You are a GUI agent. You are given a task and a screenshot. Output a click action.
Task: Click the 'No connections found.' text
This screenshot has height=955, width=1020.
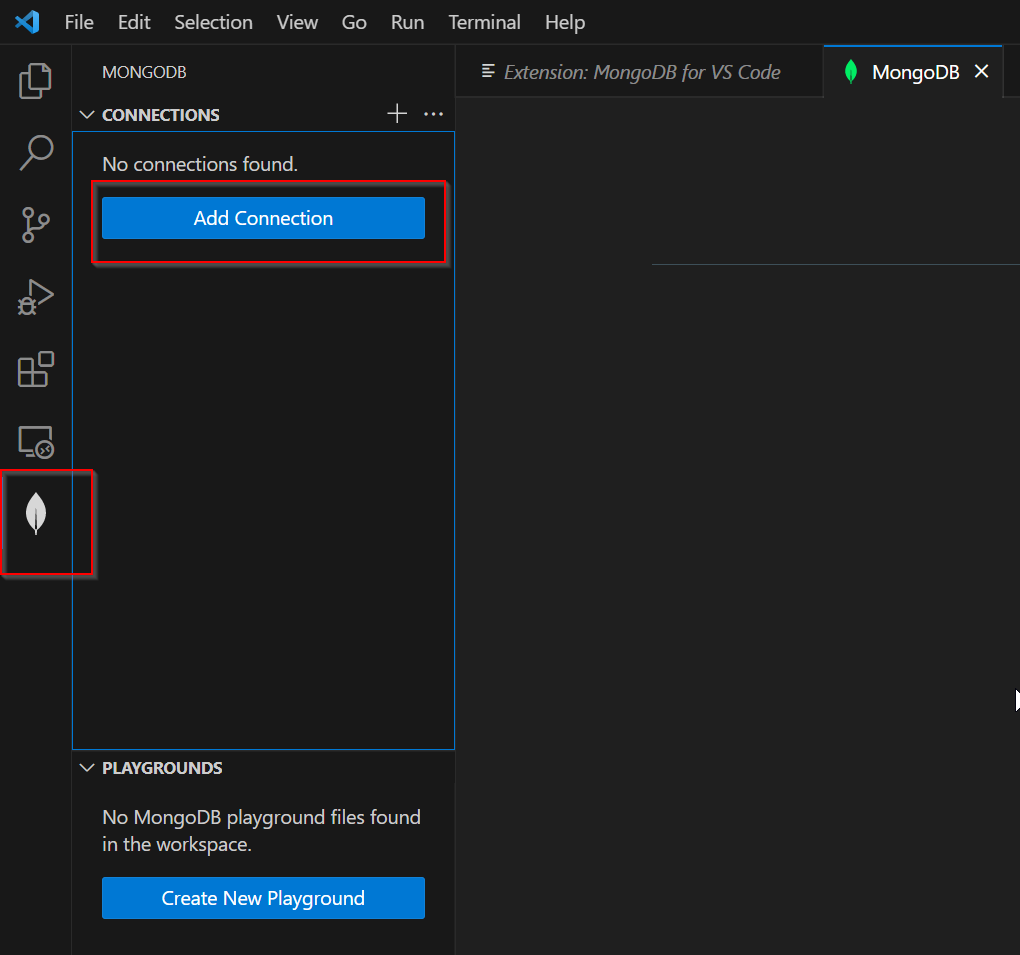coord(200,164)
